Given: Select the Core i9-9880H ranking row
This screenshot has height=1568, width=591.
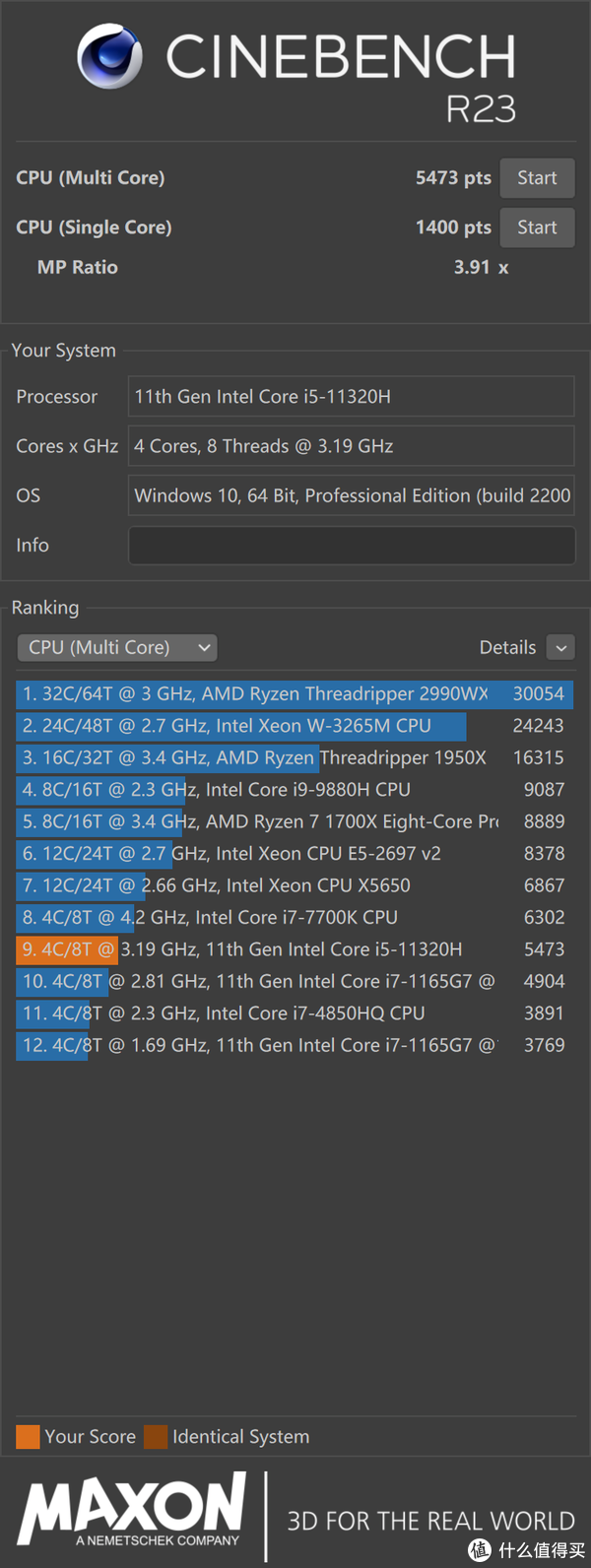Looking at the screenshot, I should pyautogui.click(x=295, y=790).
